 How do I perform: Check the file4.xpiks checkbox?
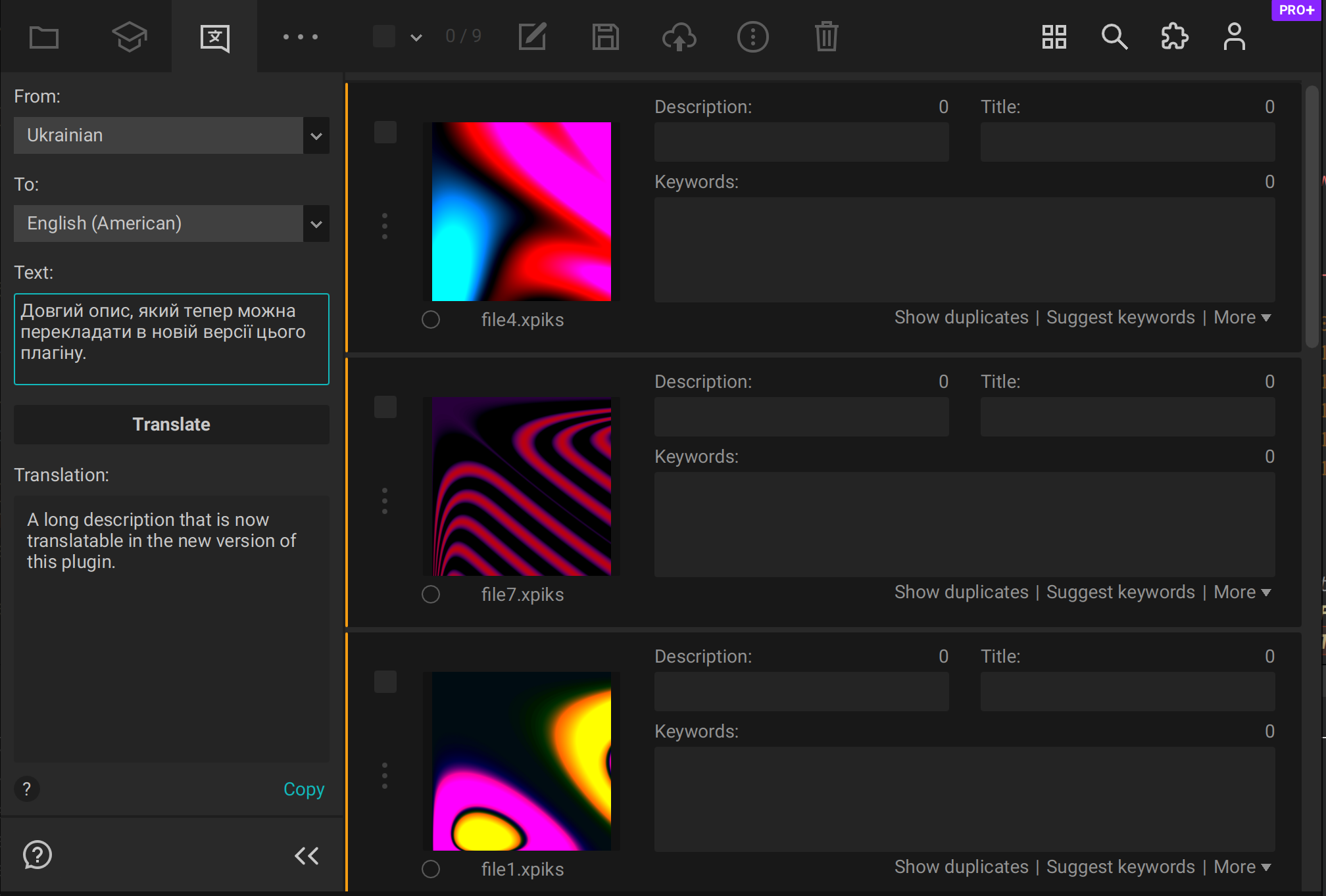[385, 132]
